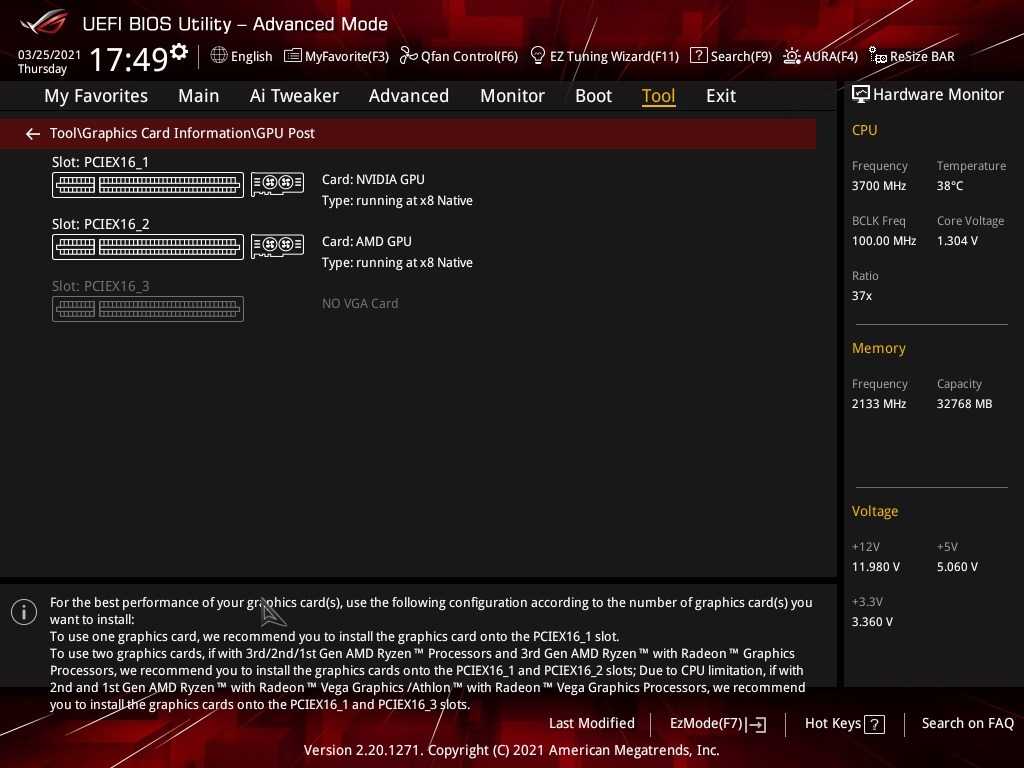
Task: Click the Tool\Graphics Card Information\GPU Post breadcrumb
Action: click(182, 133)
